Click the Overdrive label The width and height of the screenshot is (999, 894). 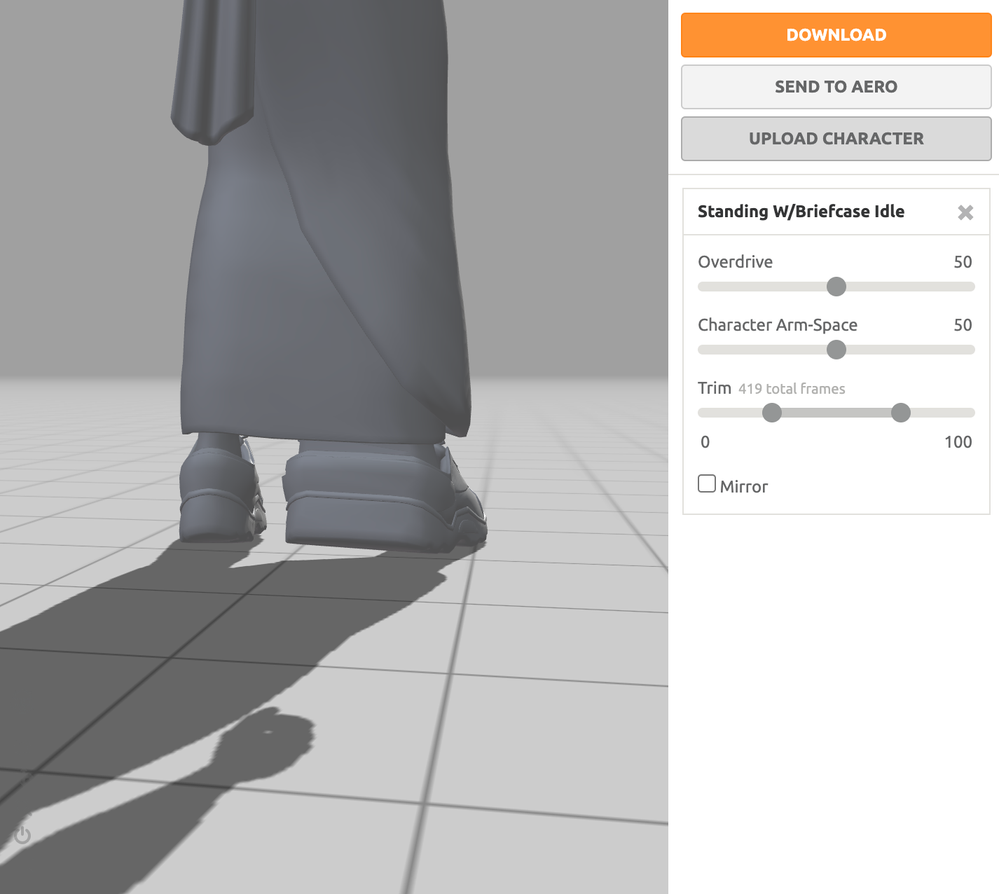tap(735, 262)
